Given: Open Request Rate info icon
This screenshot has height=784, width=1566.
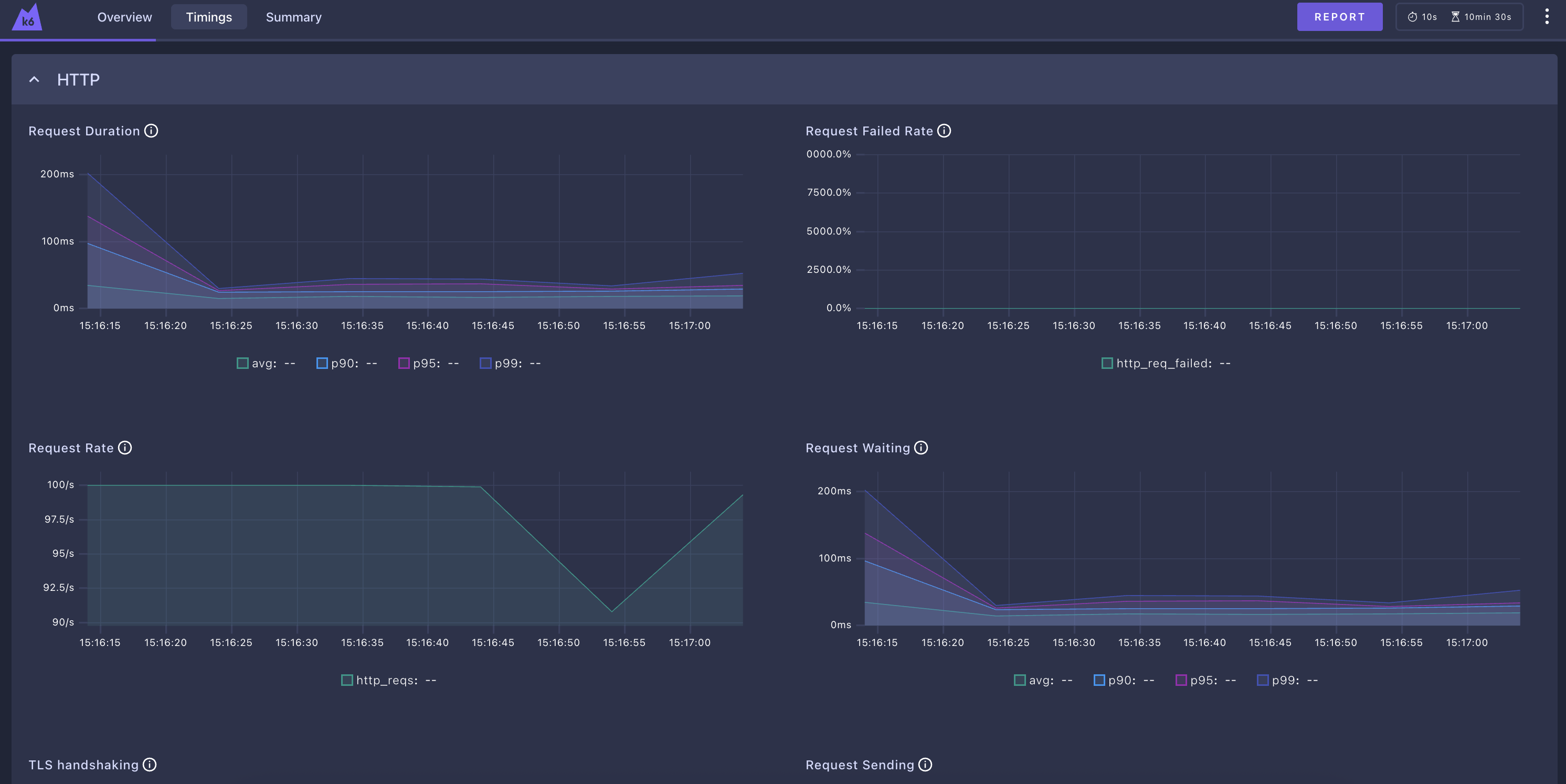Looking at the screenshot, I should (x=124, y=448).
